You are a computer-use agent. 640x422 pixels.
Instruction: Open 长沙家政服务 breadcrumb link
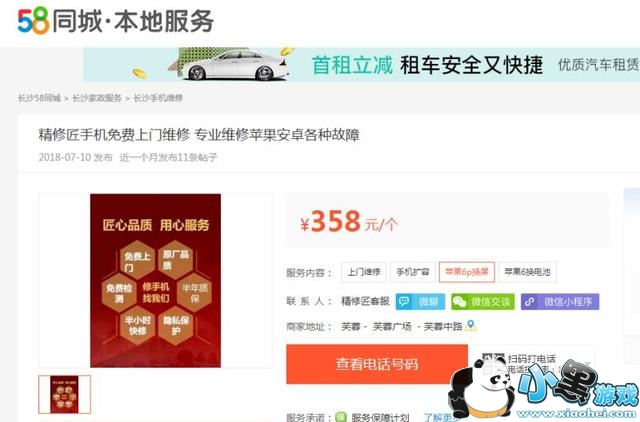click(x=97, y=98)
